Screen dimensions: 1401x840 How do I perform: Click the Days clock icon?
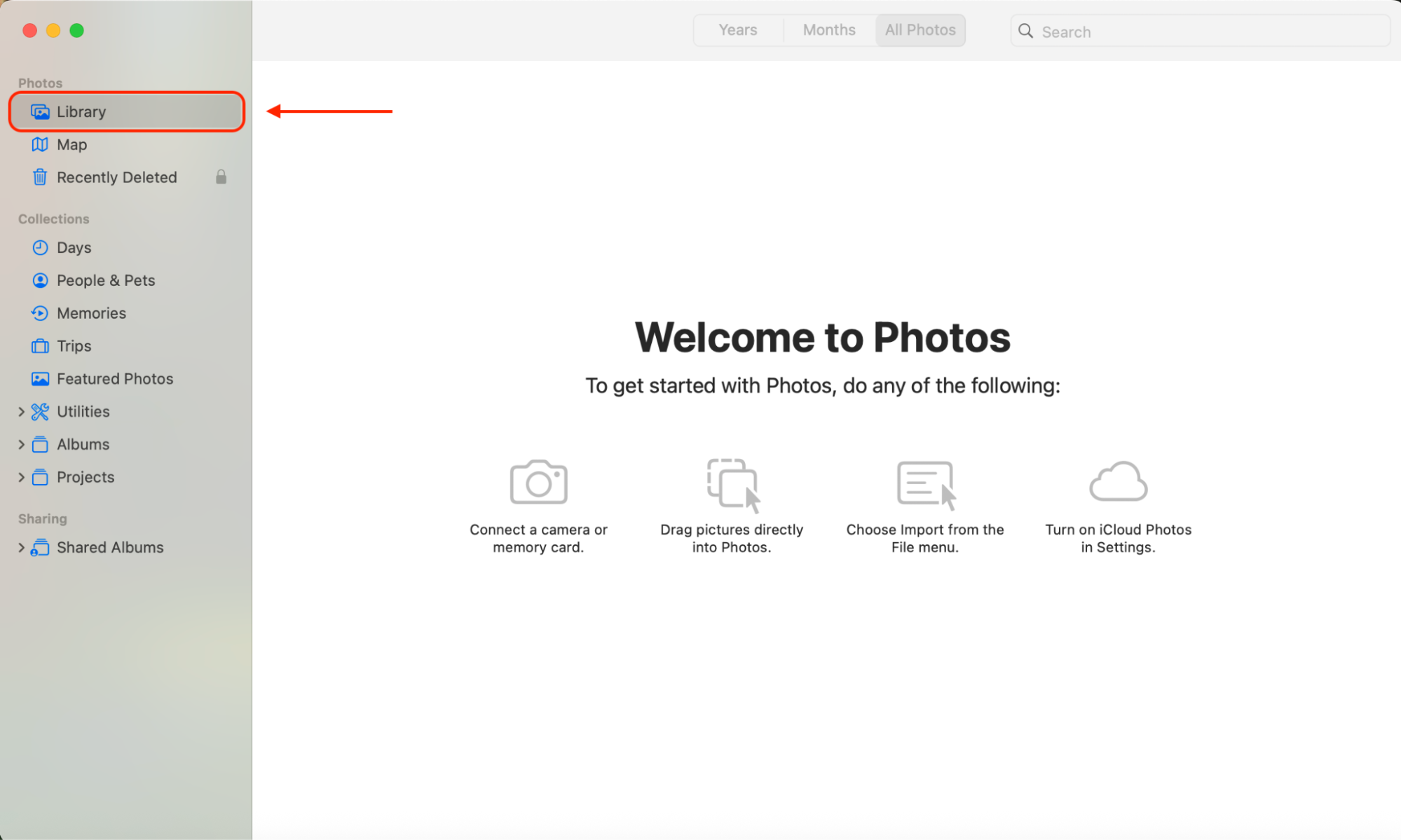(40, 247)
